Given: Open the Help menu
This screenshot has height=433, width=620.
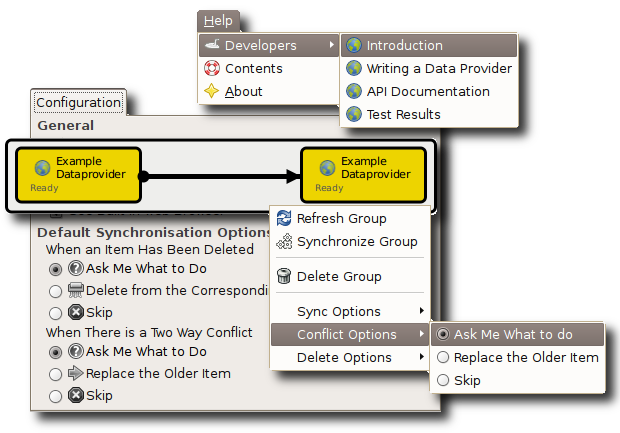Looking at the screenshot, I should click(x=218, y=21).
